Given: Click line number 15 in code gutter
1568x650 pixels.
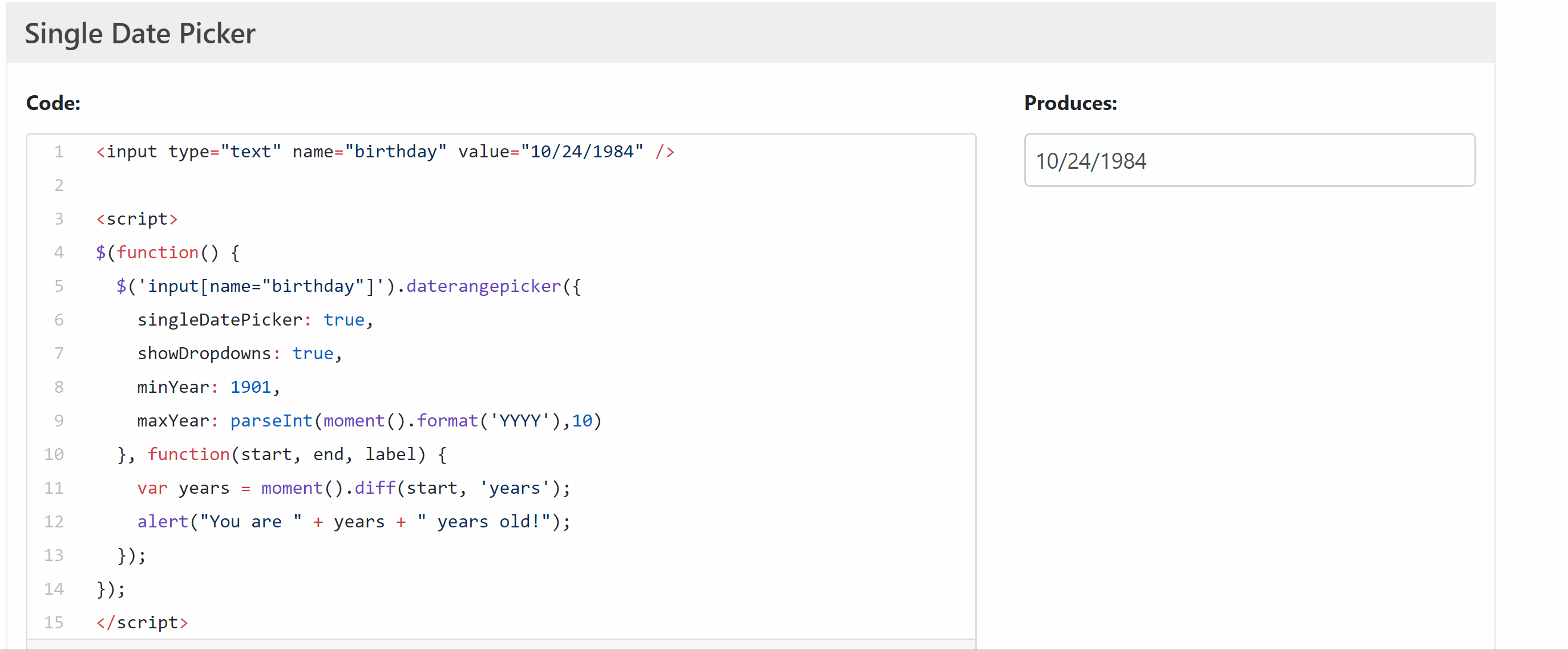Looking at the screenshot, I should (54, 622).
